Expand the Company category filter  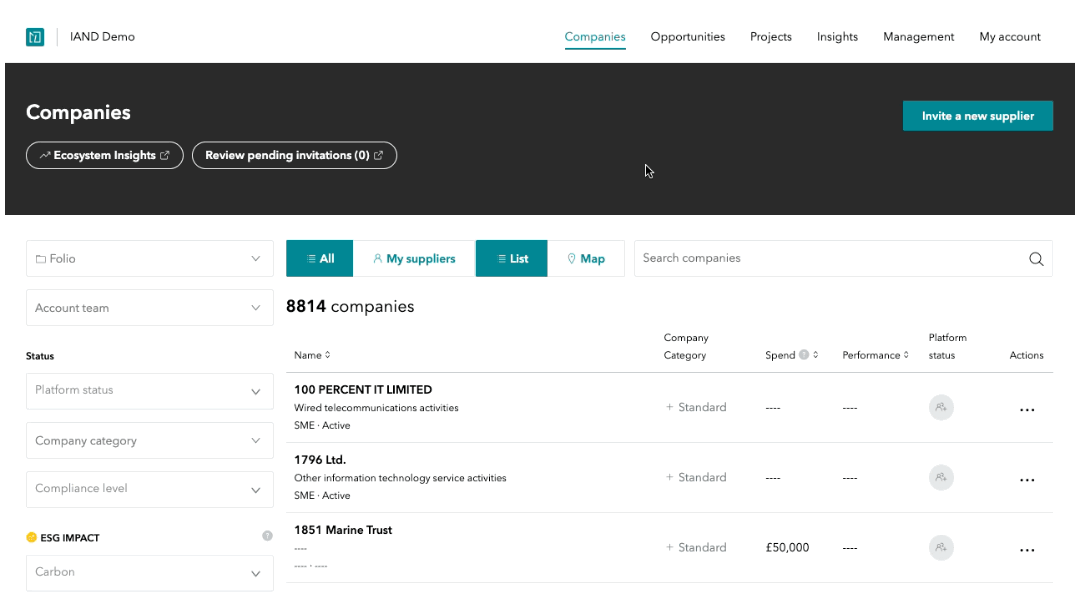(149, 441)
